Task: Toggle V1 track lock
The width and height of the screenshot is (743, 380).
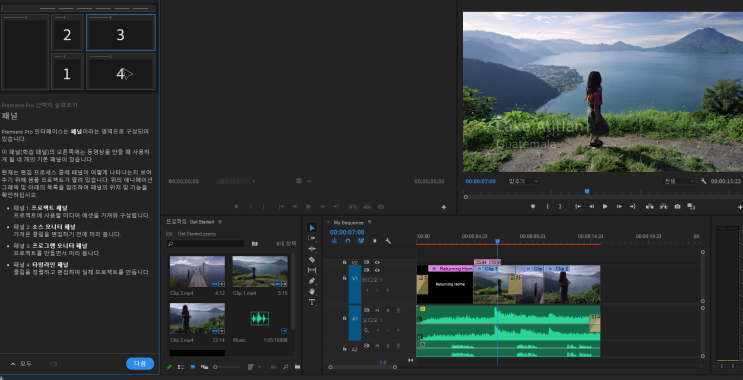Action: [344, 278]
